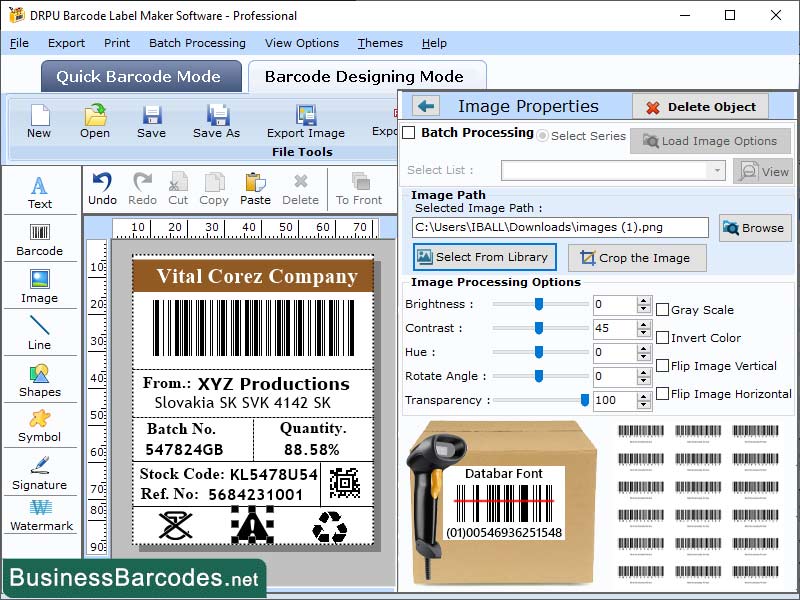Image resolution: width=800 pixels, height=600 pixels.
Task: Switch to Quick Barcode Mode tab
Action: pos(140,76)
